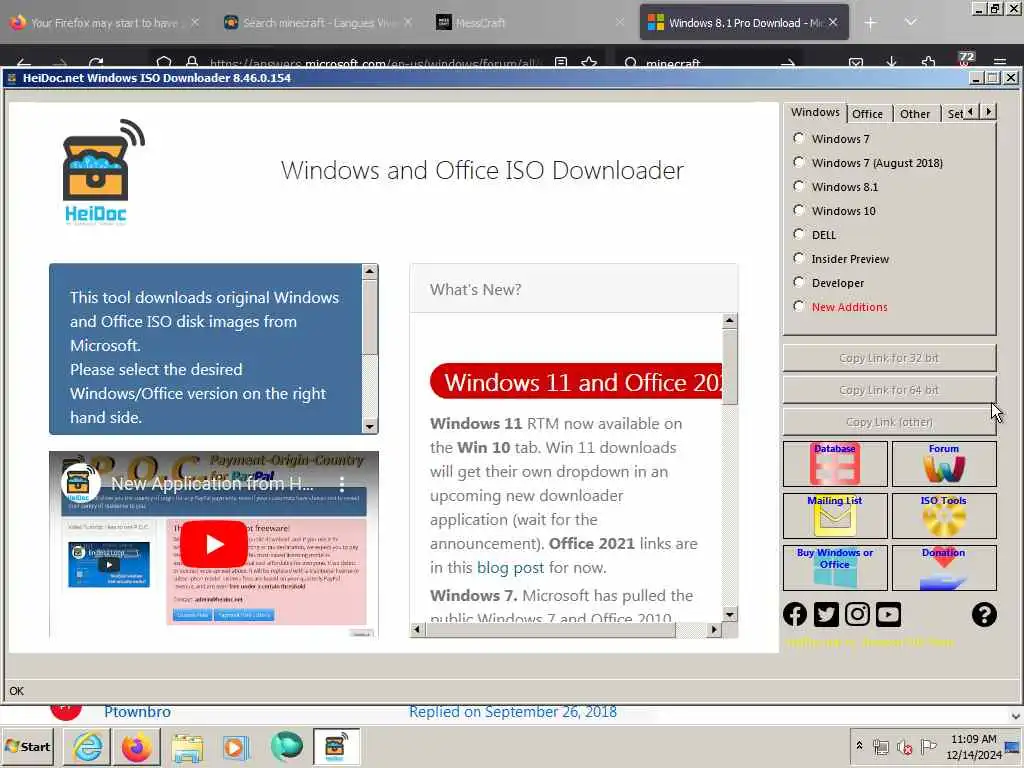Screen dimensions: 1024x768
Task: Click the Copy Link (other) button
Action: pyautogui.click(x=889, y=422)
